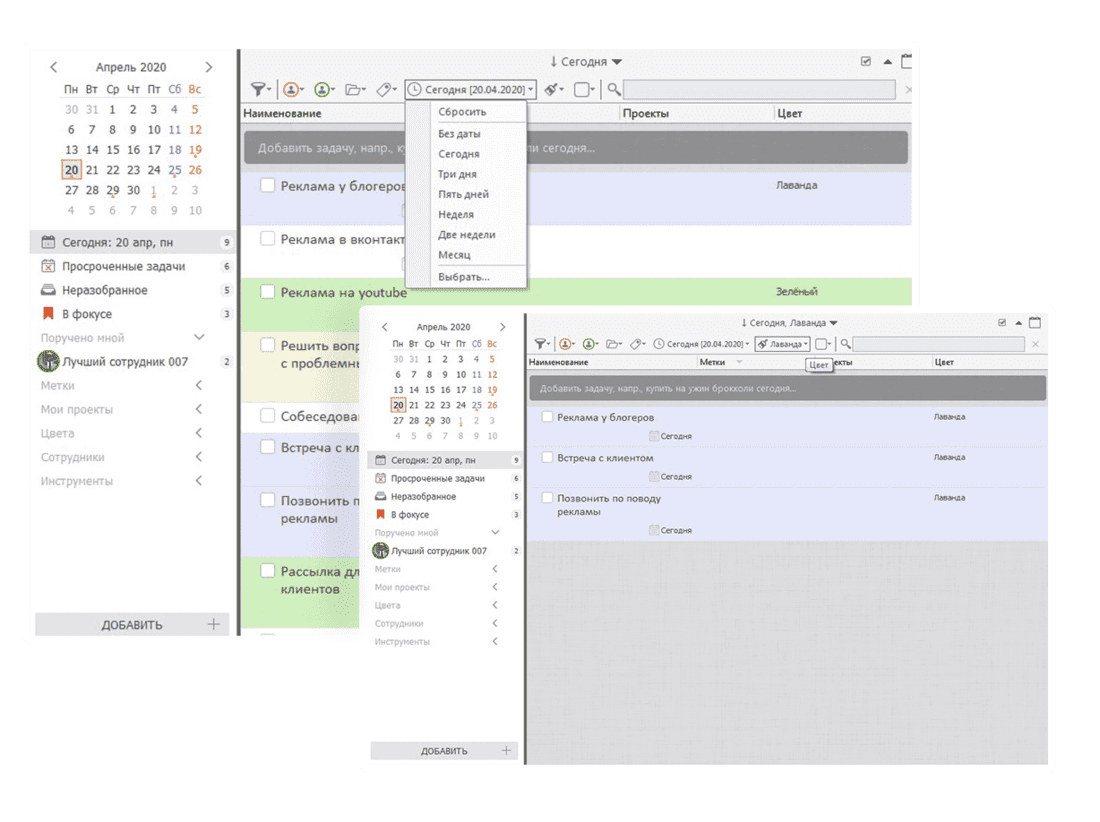
Task: Open the green author filter, back window
Action: click(323, 90)
